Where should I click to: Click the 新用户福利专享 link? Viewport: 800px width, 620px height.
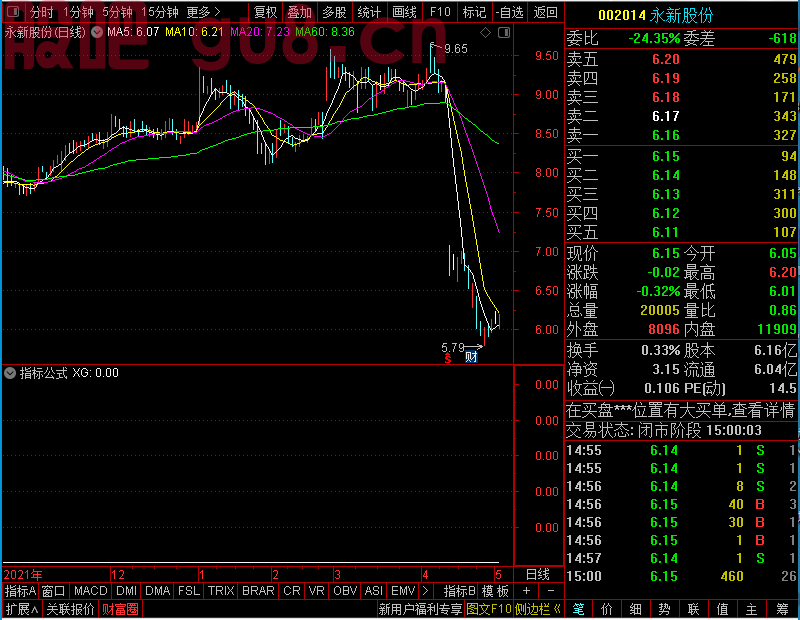pos(420,609)
